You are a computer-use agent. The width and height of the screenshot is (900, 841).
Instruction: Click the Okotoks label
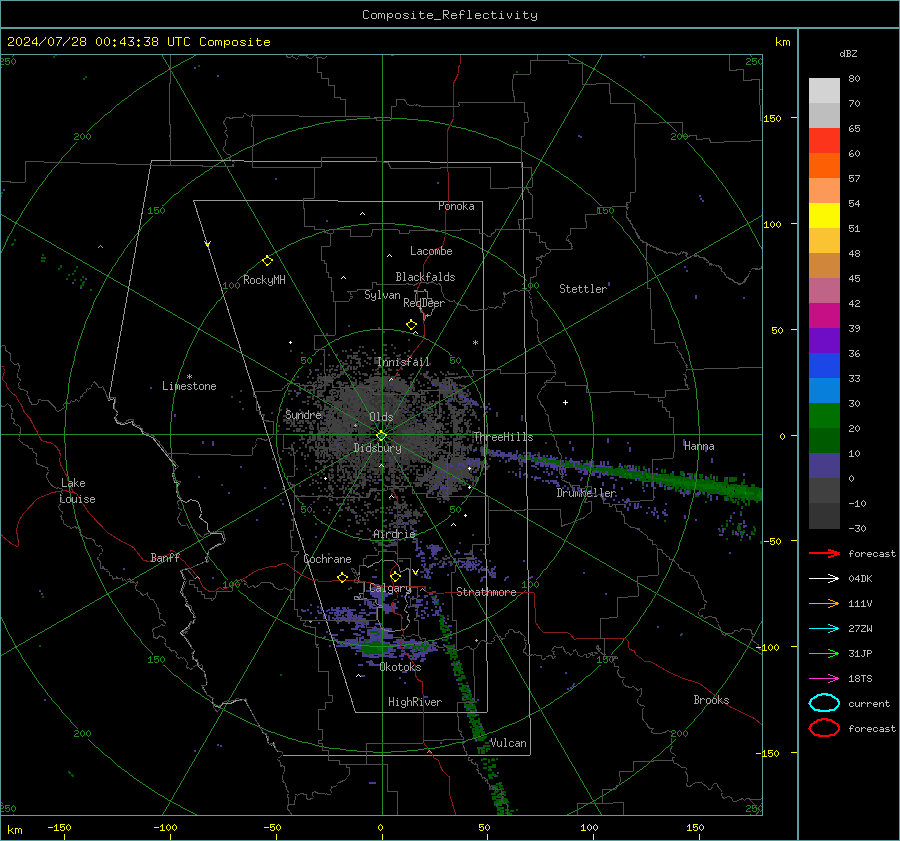(x=400, y=667)
